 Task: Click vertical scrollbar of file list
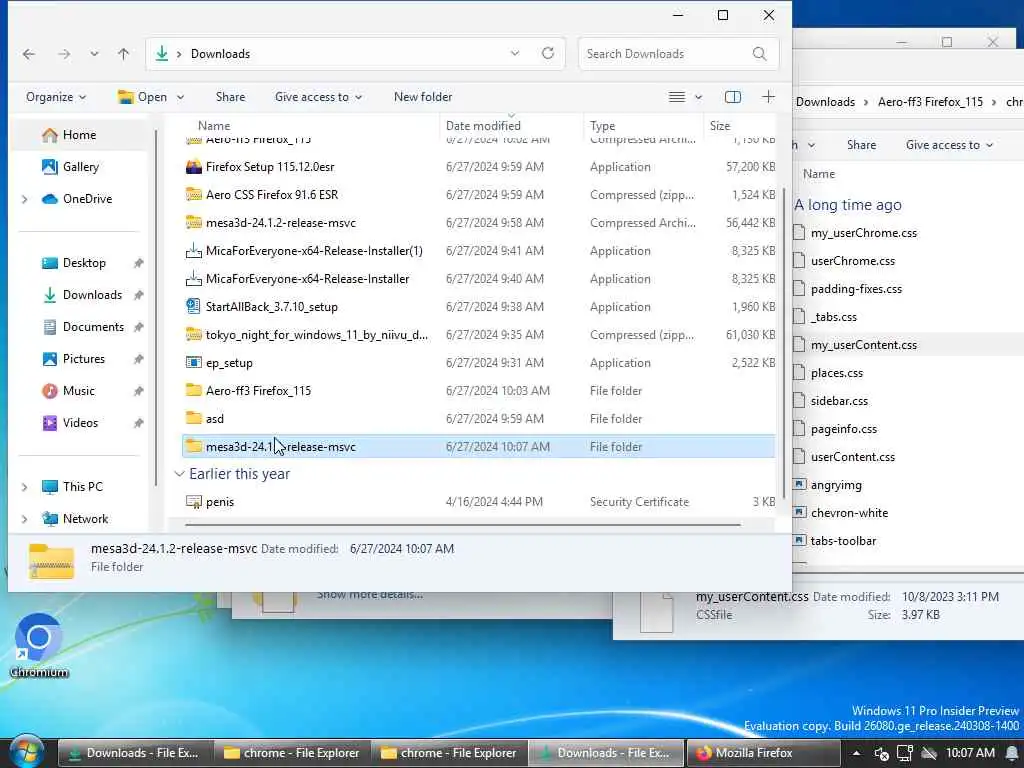click(783, 343)
